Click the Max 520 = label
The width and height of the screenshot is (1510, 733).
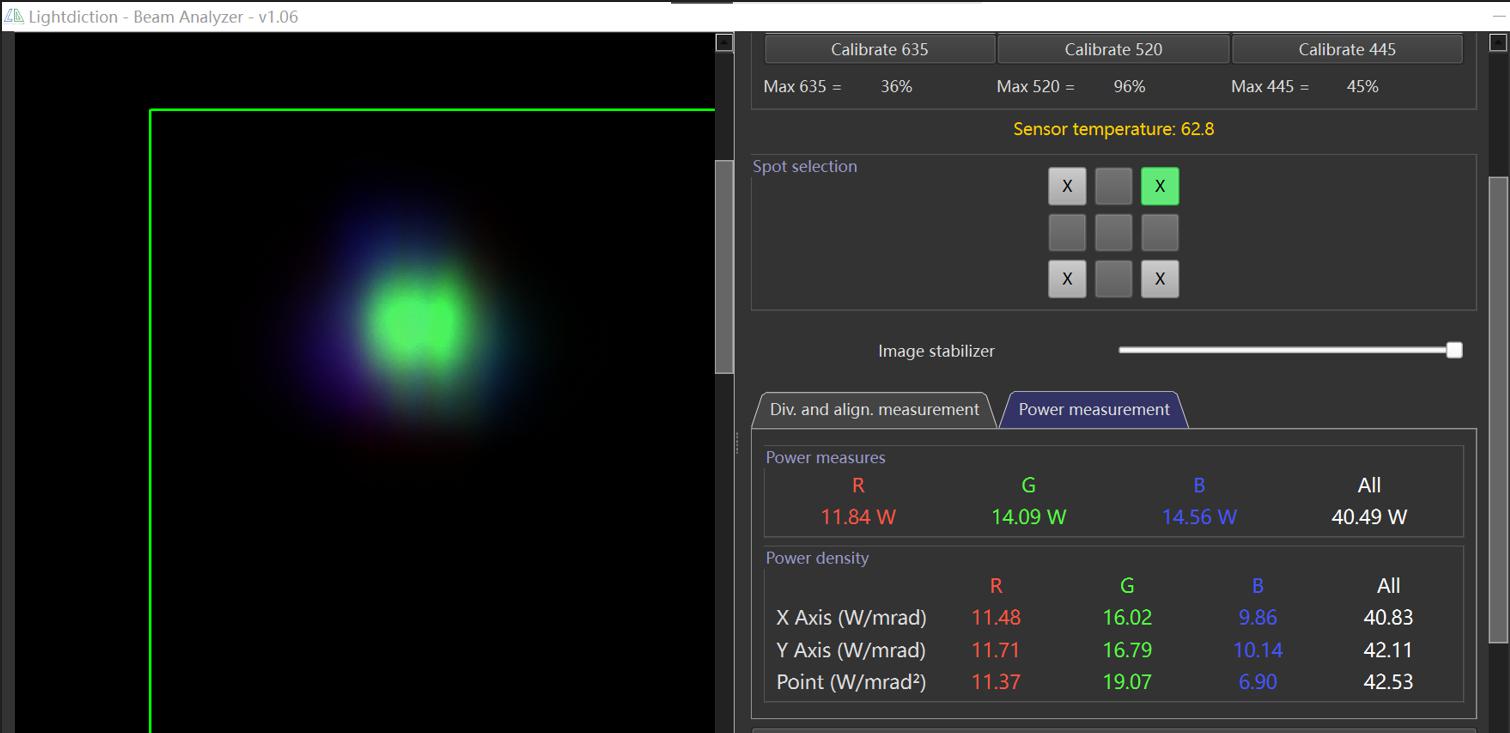pos(1035,87)
